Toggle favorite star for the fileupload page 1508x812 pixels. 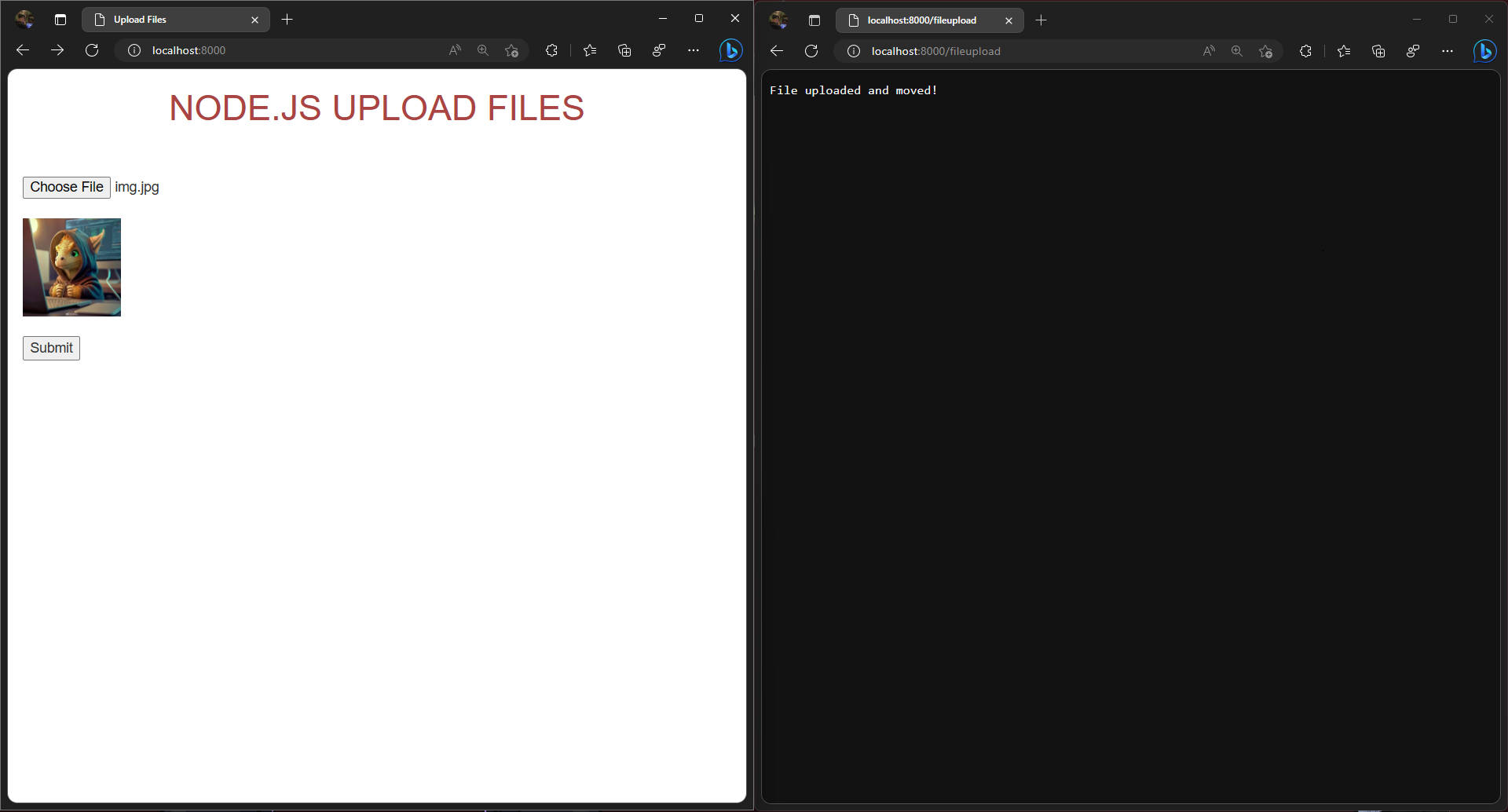(x=1265, y=51)
